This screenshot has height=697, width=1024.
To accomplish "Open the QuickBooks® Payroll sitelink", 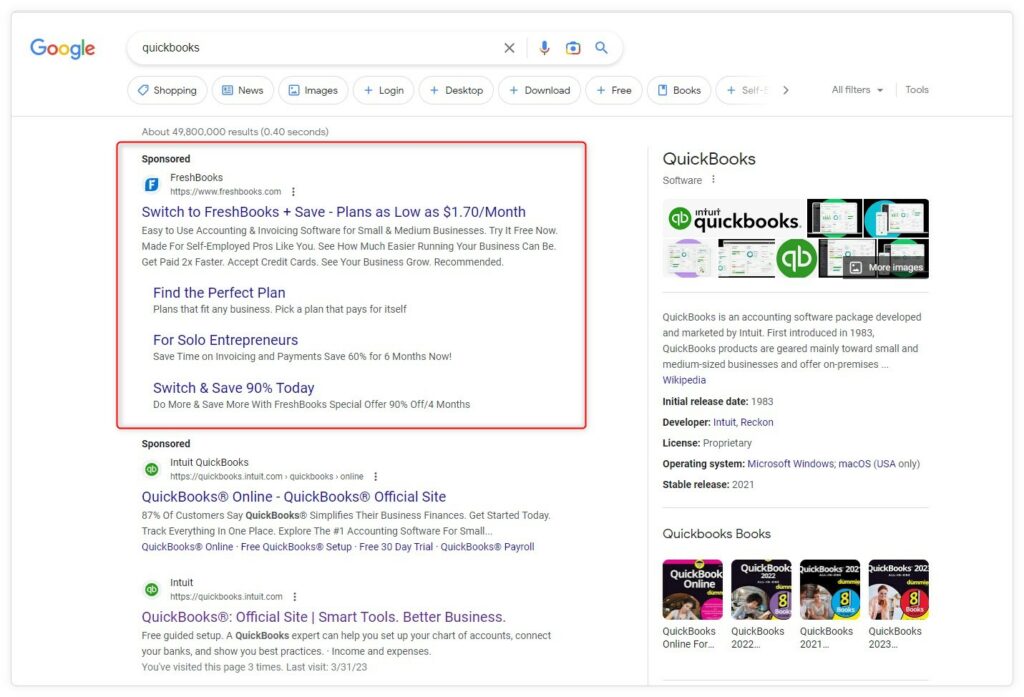I will click(x=487, y=547).
